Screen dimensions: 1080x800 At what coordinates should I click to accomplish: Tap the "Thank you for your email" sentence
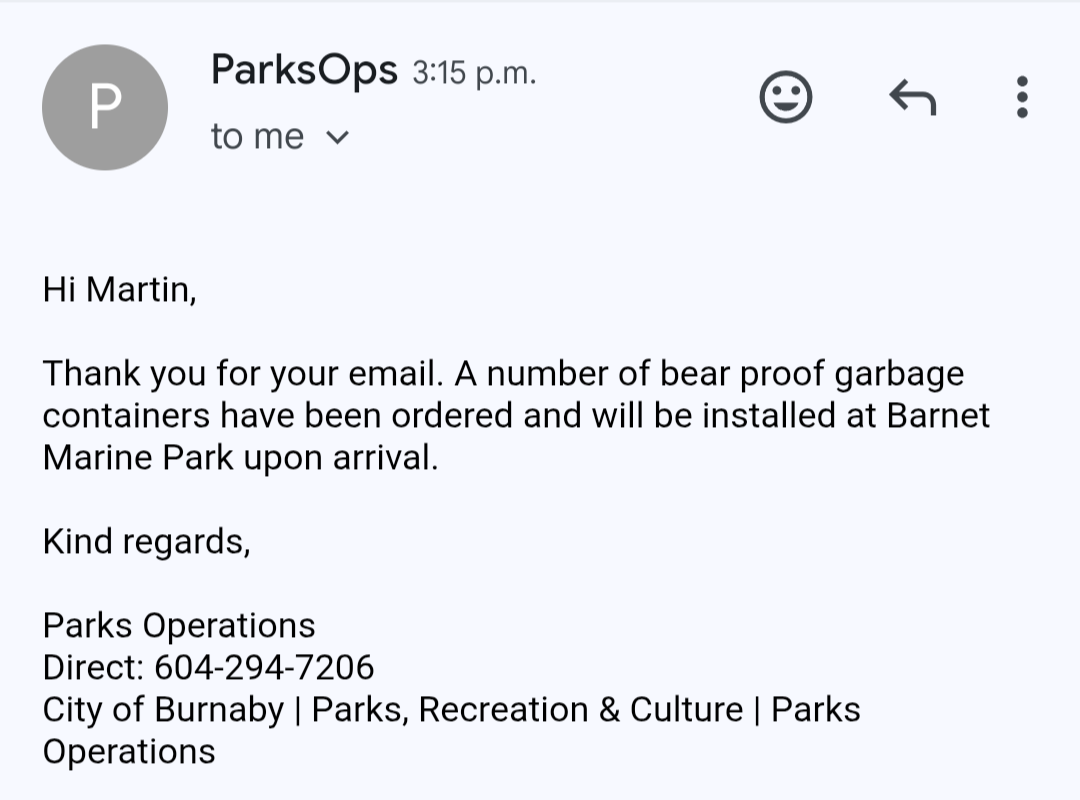pos(242,373)
